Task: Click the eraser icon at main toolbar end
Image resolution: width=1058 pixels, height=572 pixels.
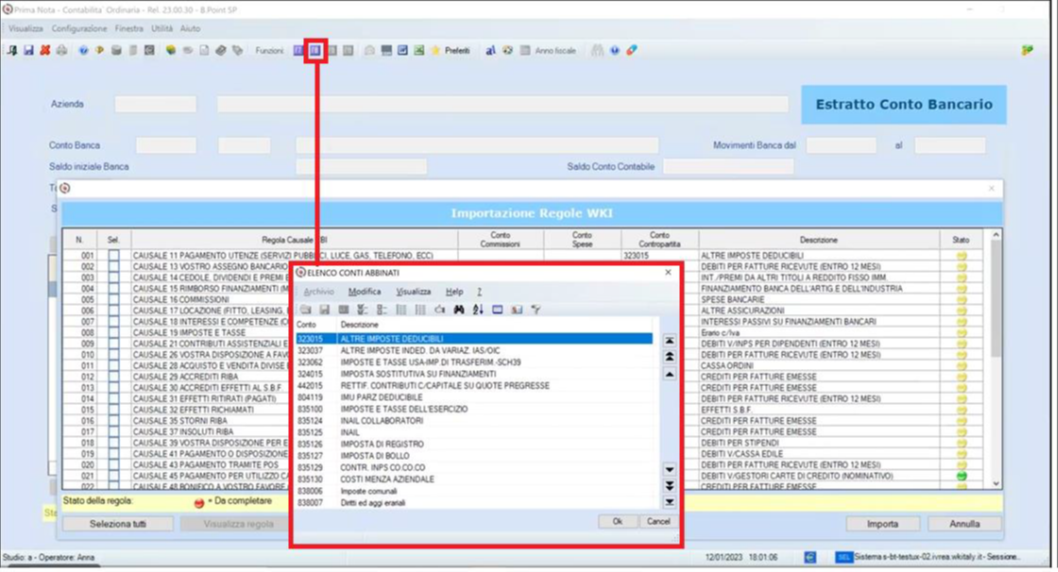Action: 632,51
